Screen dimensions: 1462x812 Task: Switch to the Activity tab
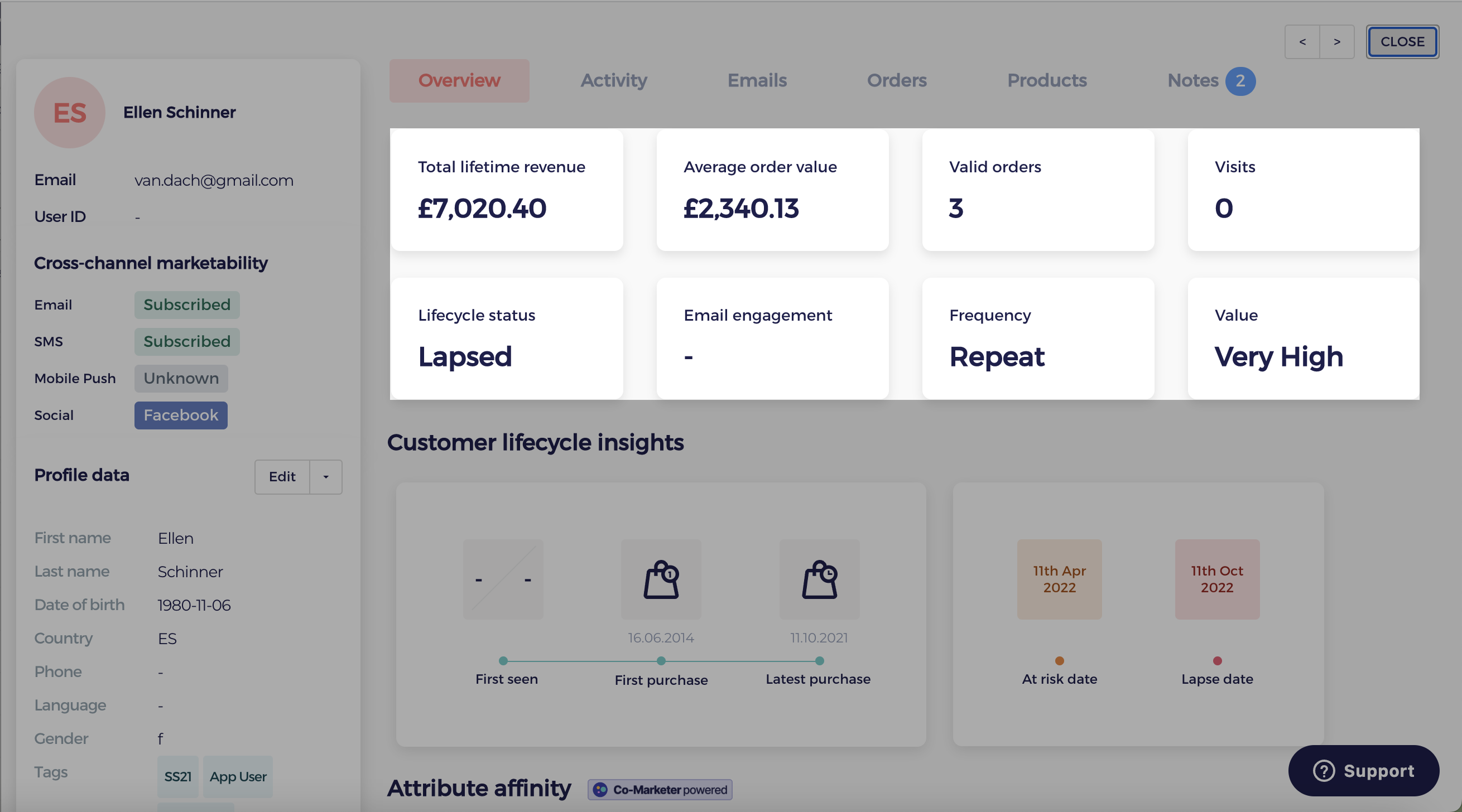click(x=613, y=80)
